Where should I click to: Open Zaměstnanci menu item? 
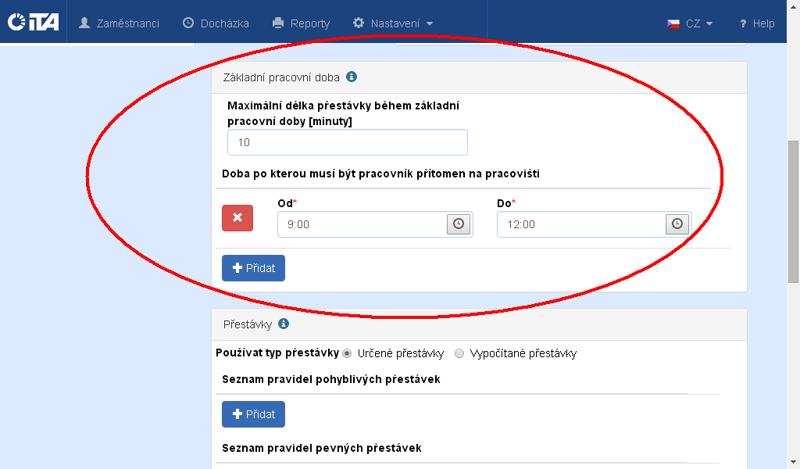tap(119, 22)
